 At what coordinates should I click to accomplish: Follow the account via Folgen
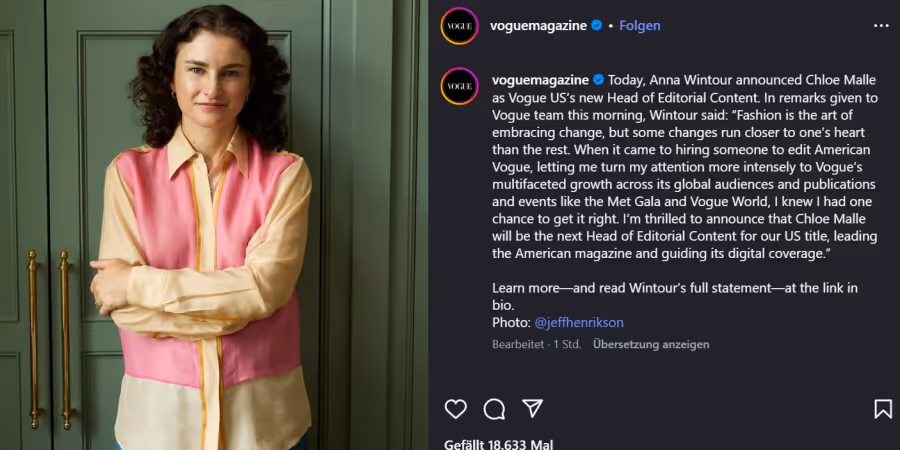click(639, 26)
